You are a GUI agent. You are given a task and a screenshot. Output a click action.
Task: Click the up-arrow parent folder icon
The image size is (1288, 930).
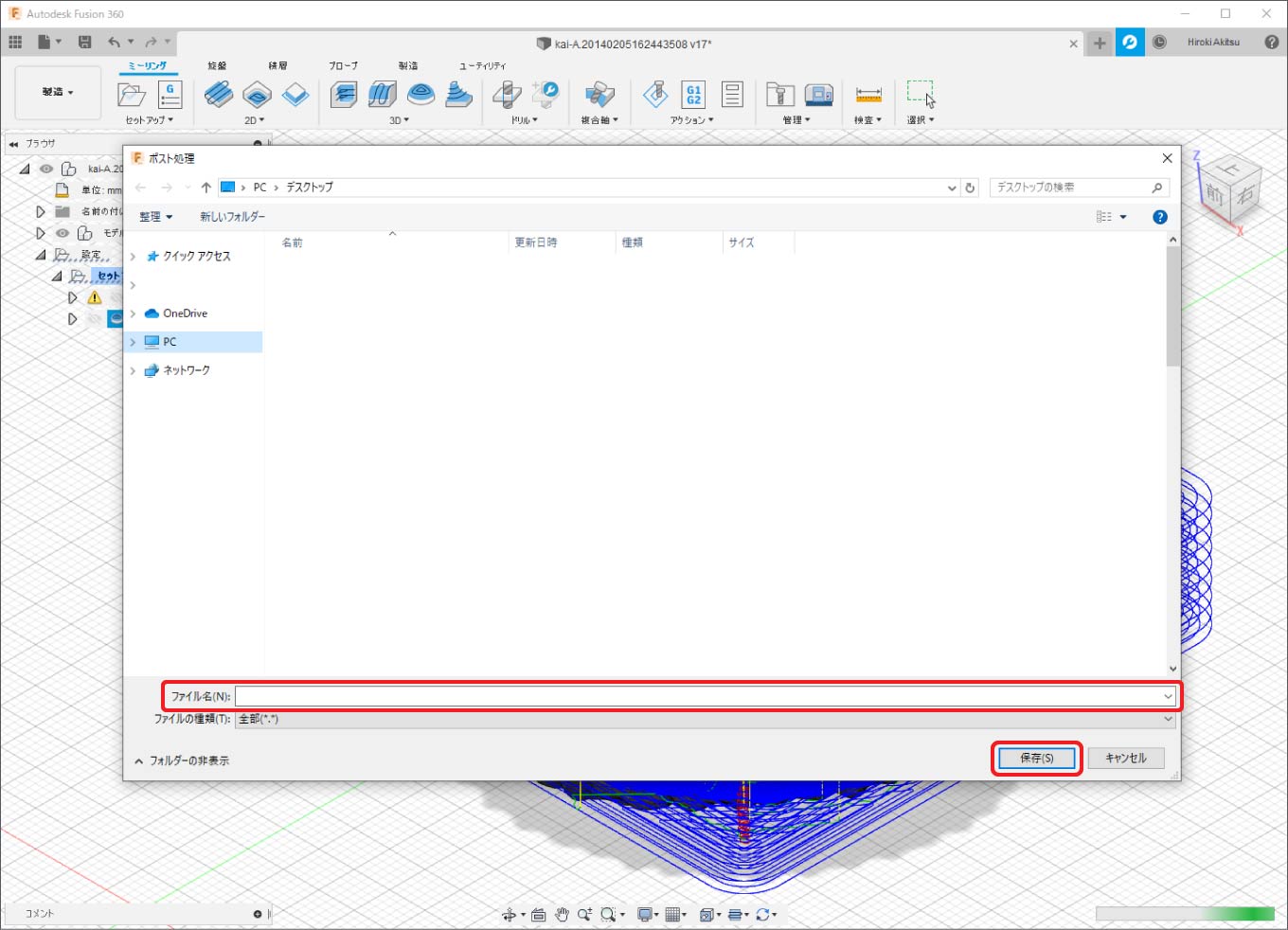click(206, 188)
